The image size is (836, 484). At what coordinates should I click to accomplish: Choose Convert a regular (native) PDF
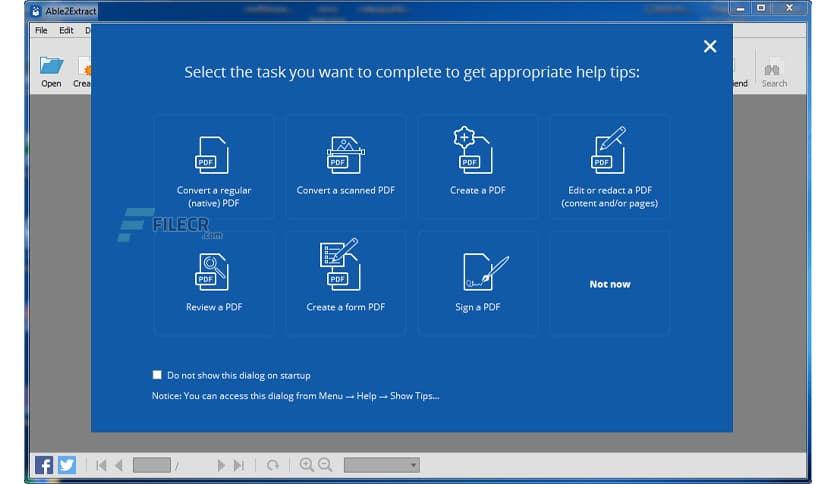[x=214, y=167]
